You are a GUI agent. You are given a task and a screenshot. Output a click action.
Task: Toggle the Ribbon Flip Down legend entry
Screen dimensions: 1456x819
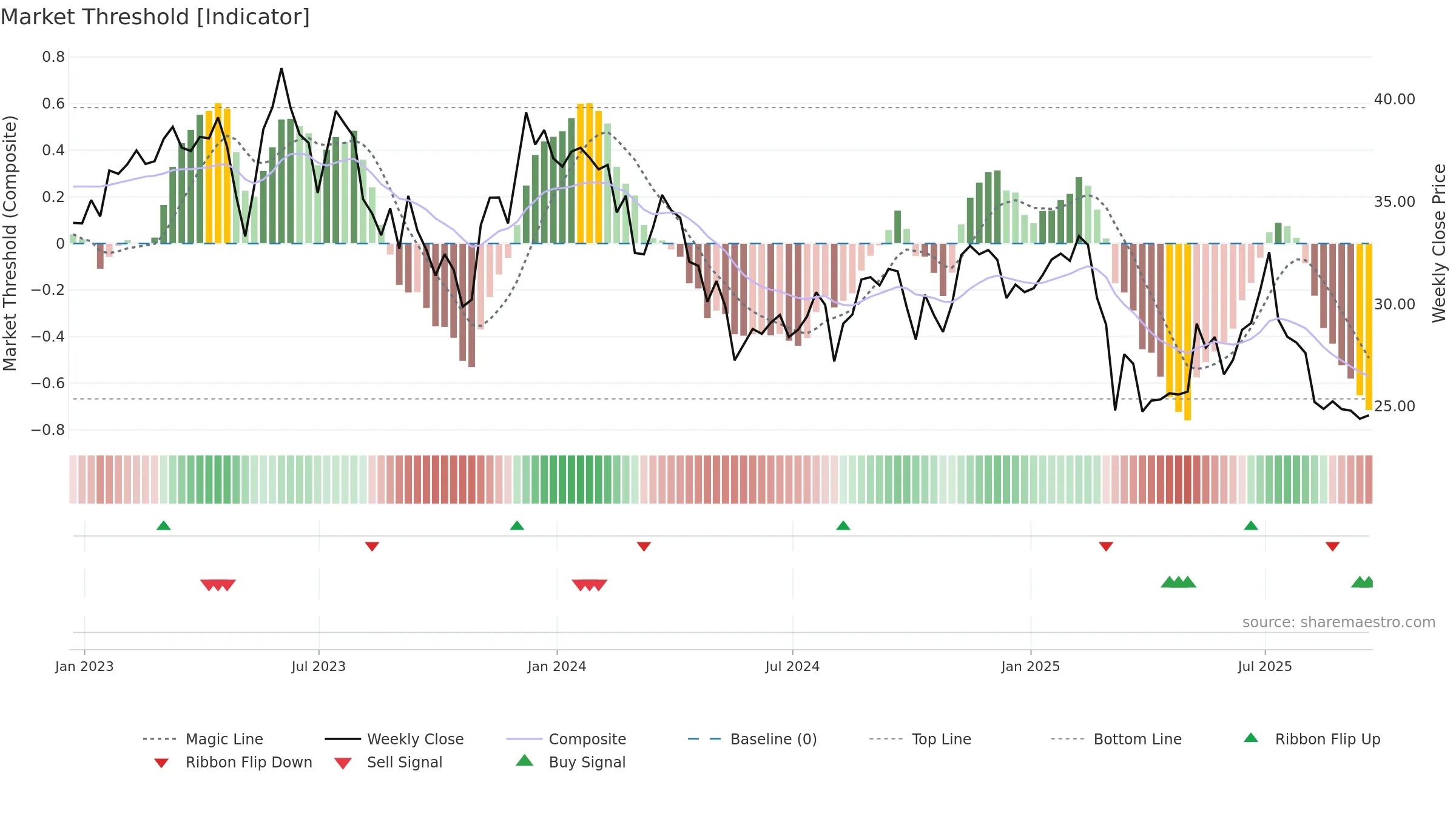pos(233,762)
